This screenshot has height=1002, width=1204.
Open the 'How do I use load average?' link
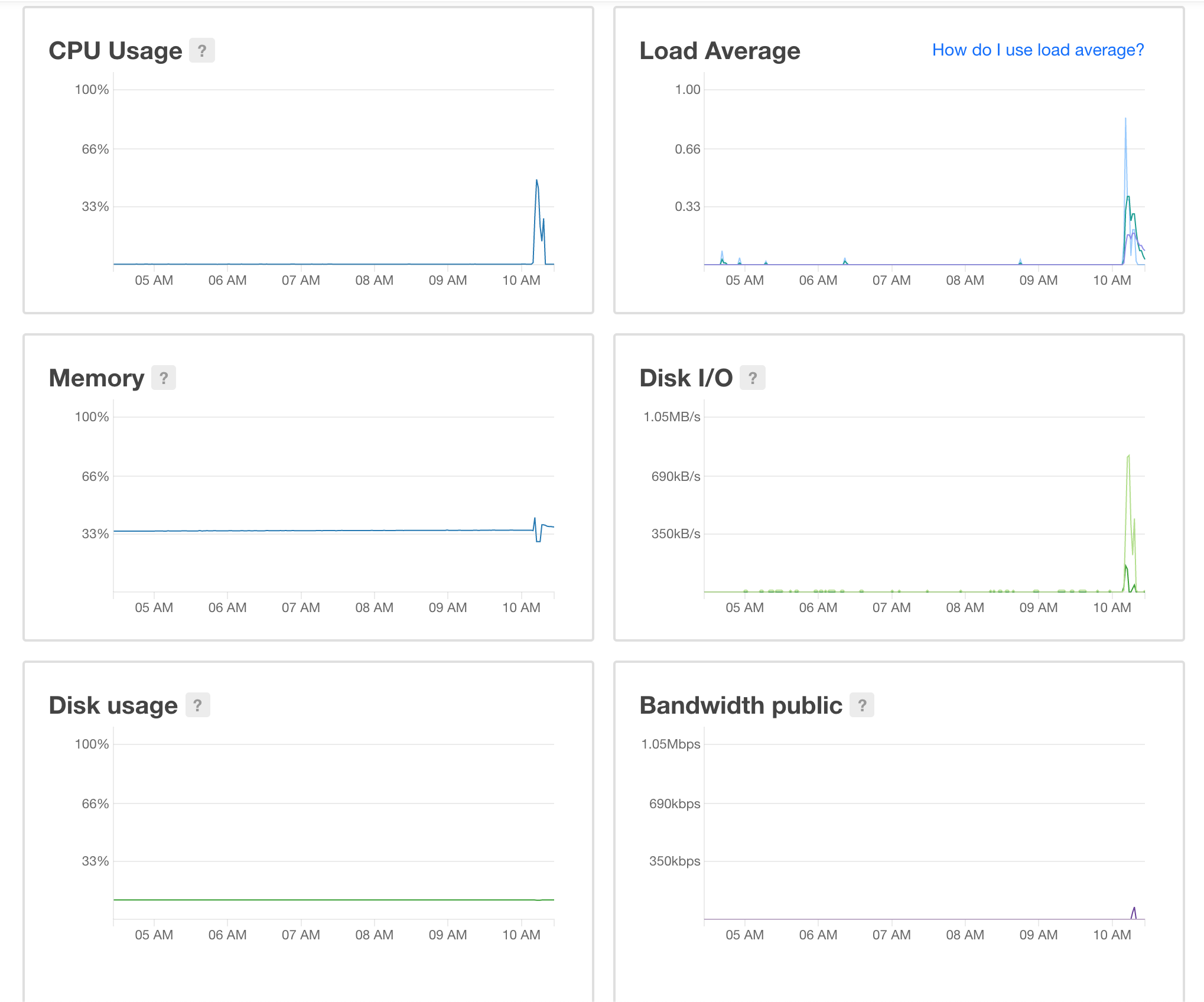tap(1038, 50)
